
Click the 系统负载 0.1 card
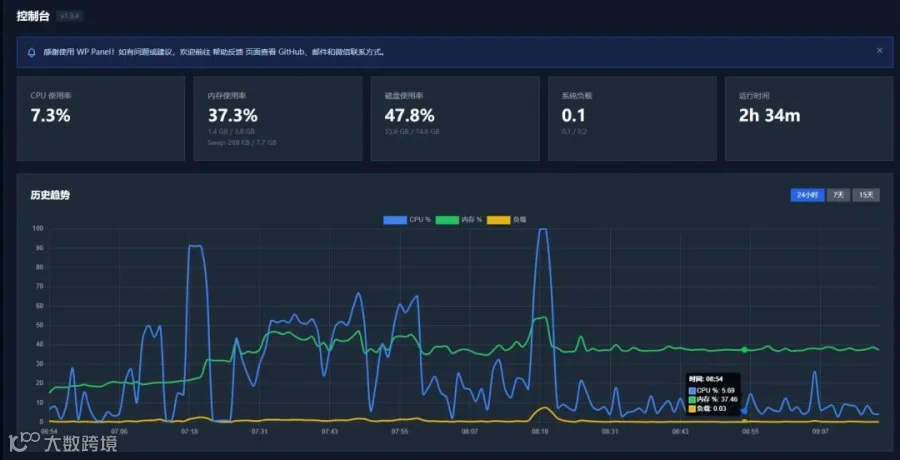point(632,119)
